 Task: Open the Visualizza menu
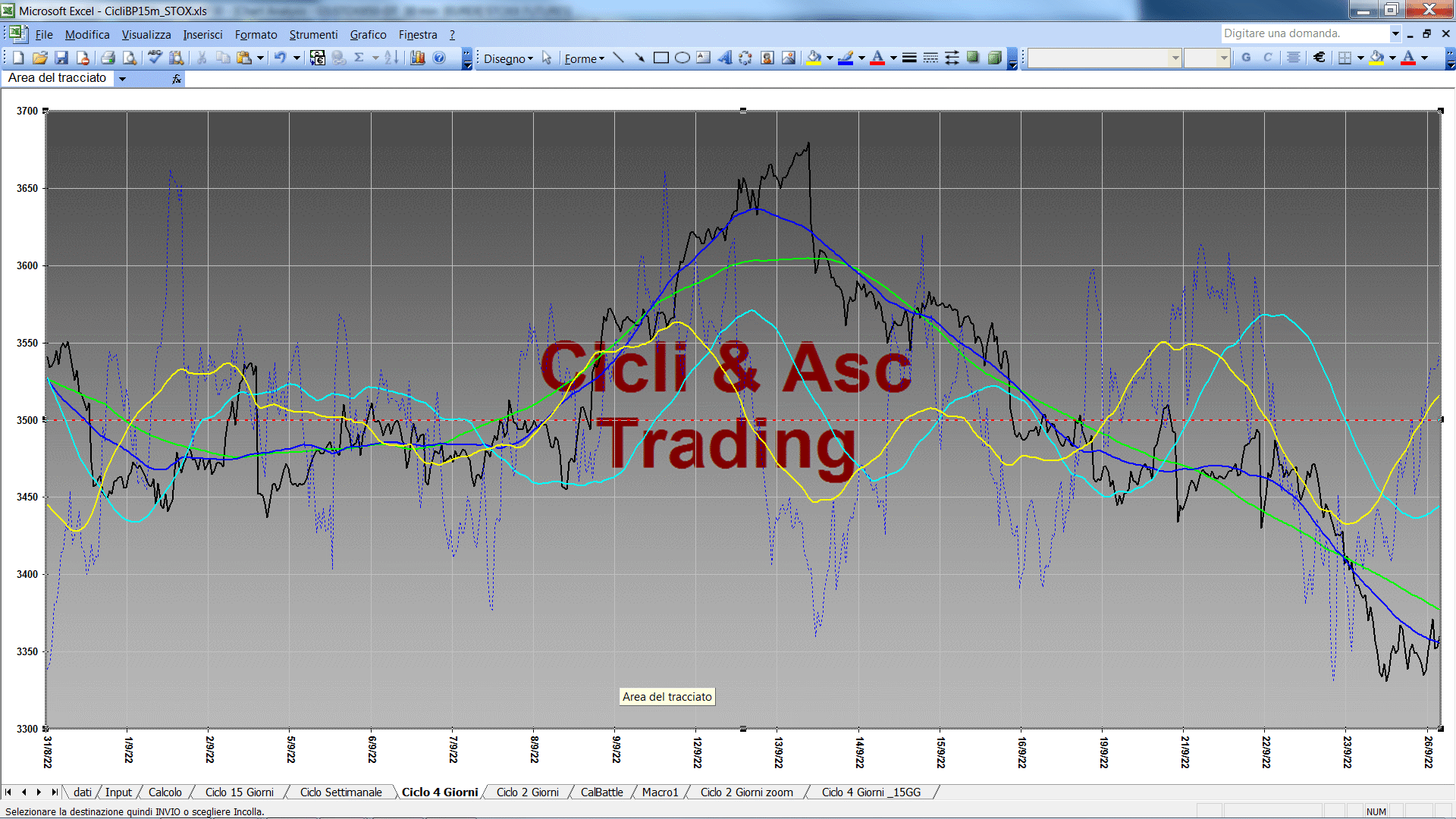(x=146, y=35)
